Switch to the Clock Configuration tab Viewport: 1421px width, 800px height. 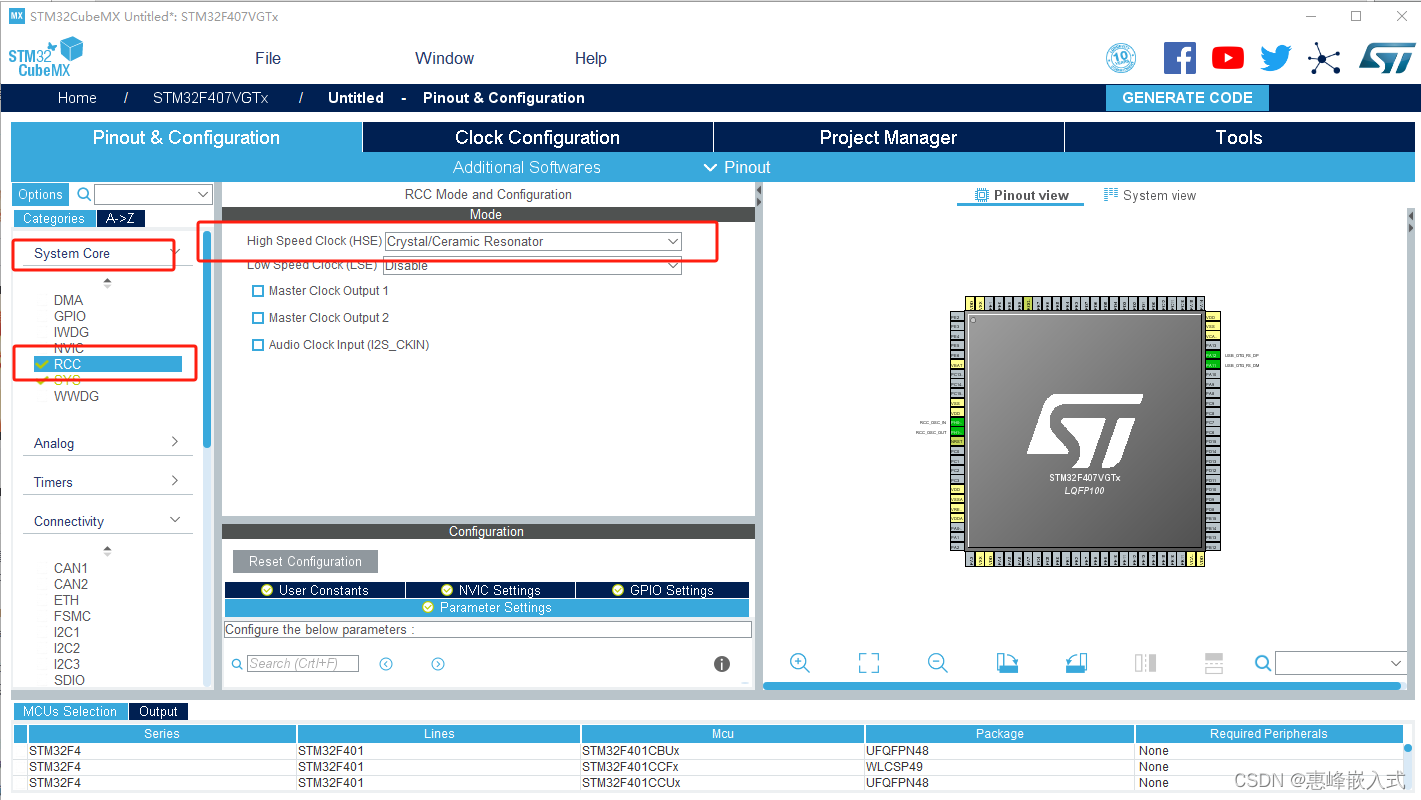coord(536,137)
